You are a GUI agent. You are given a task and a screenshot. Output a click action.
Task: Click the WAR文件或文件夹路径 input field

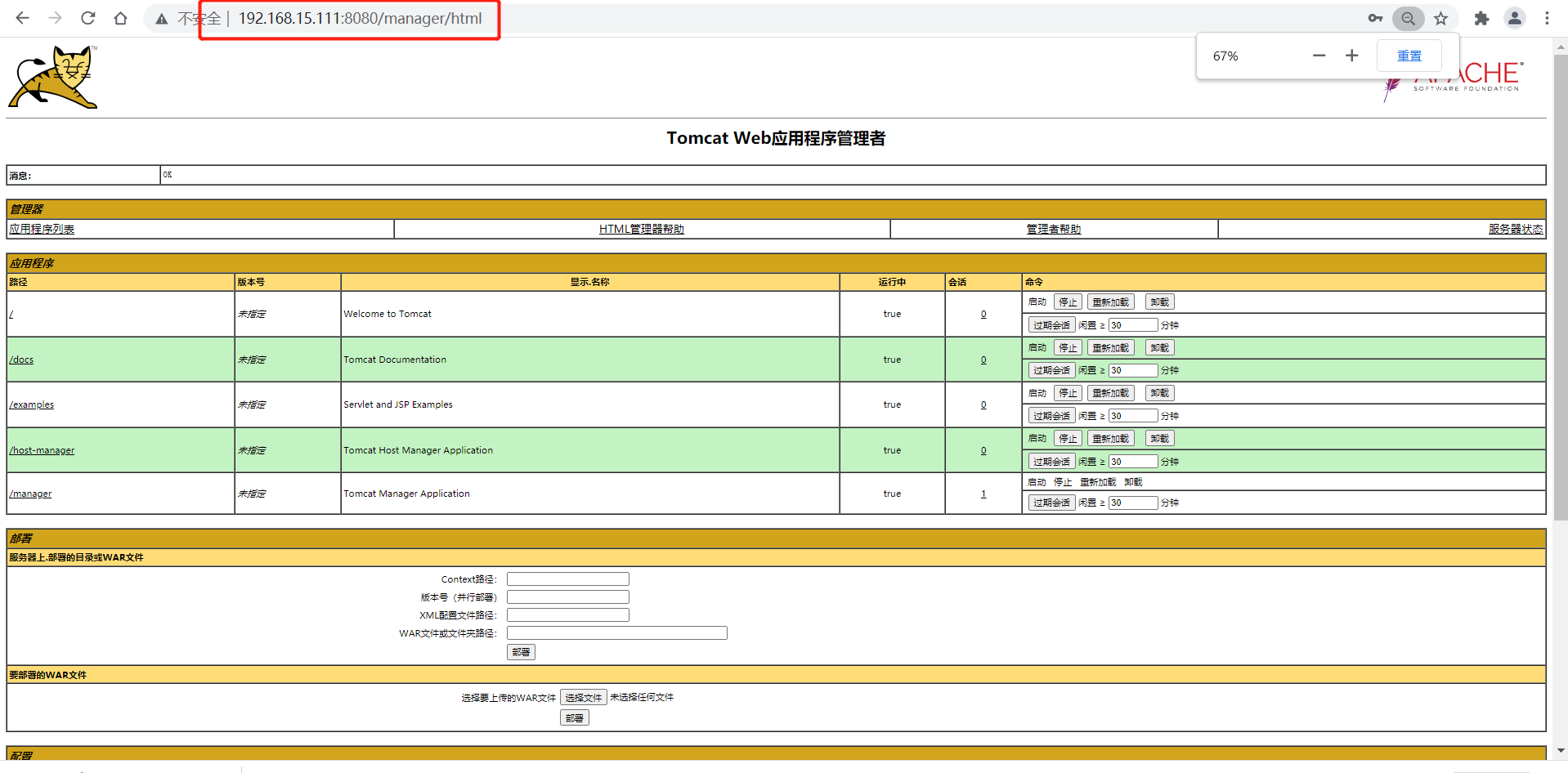click(617, 633)
